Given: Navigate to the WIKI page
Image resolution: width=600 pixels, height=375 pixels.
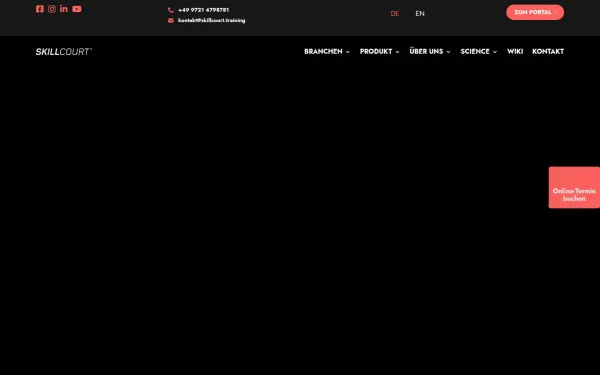Looking at the screenshot, I should pos(515,51).
